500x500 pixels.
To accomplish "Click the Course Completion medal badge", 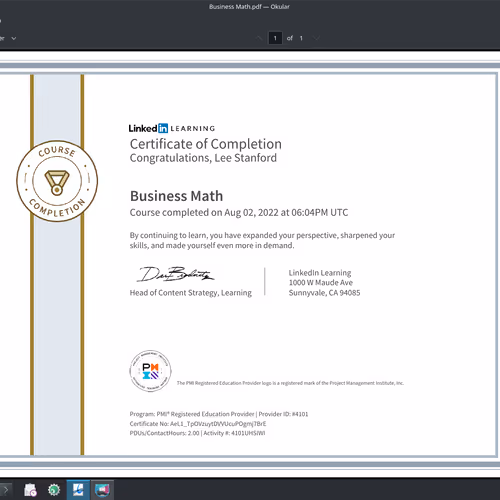I will tap(57, 181).
